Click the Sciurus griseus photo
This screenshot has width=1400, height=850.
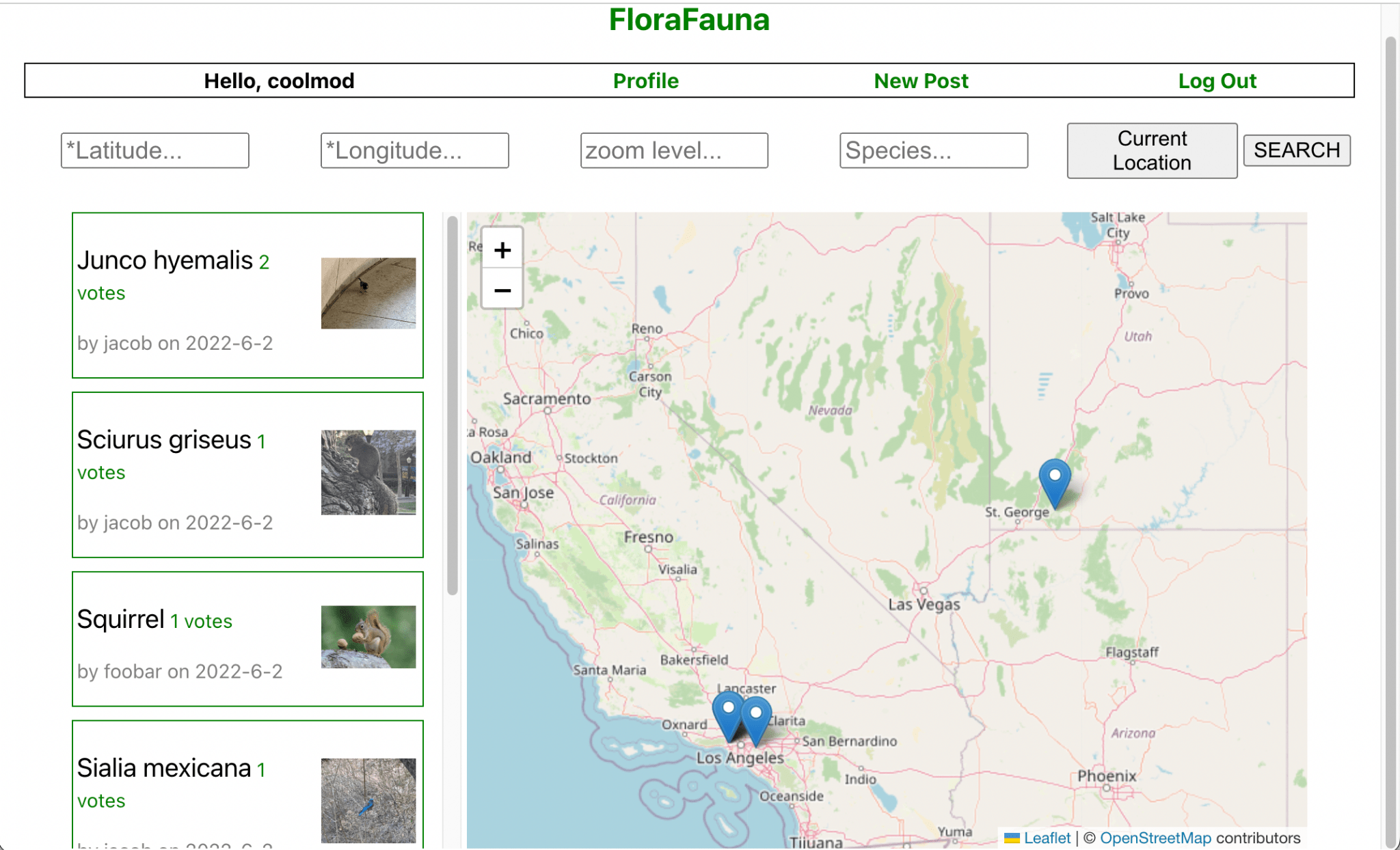pos(368,472)
